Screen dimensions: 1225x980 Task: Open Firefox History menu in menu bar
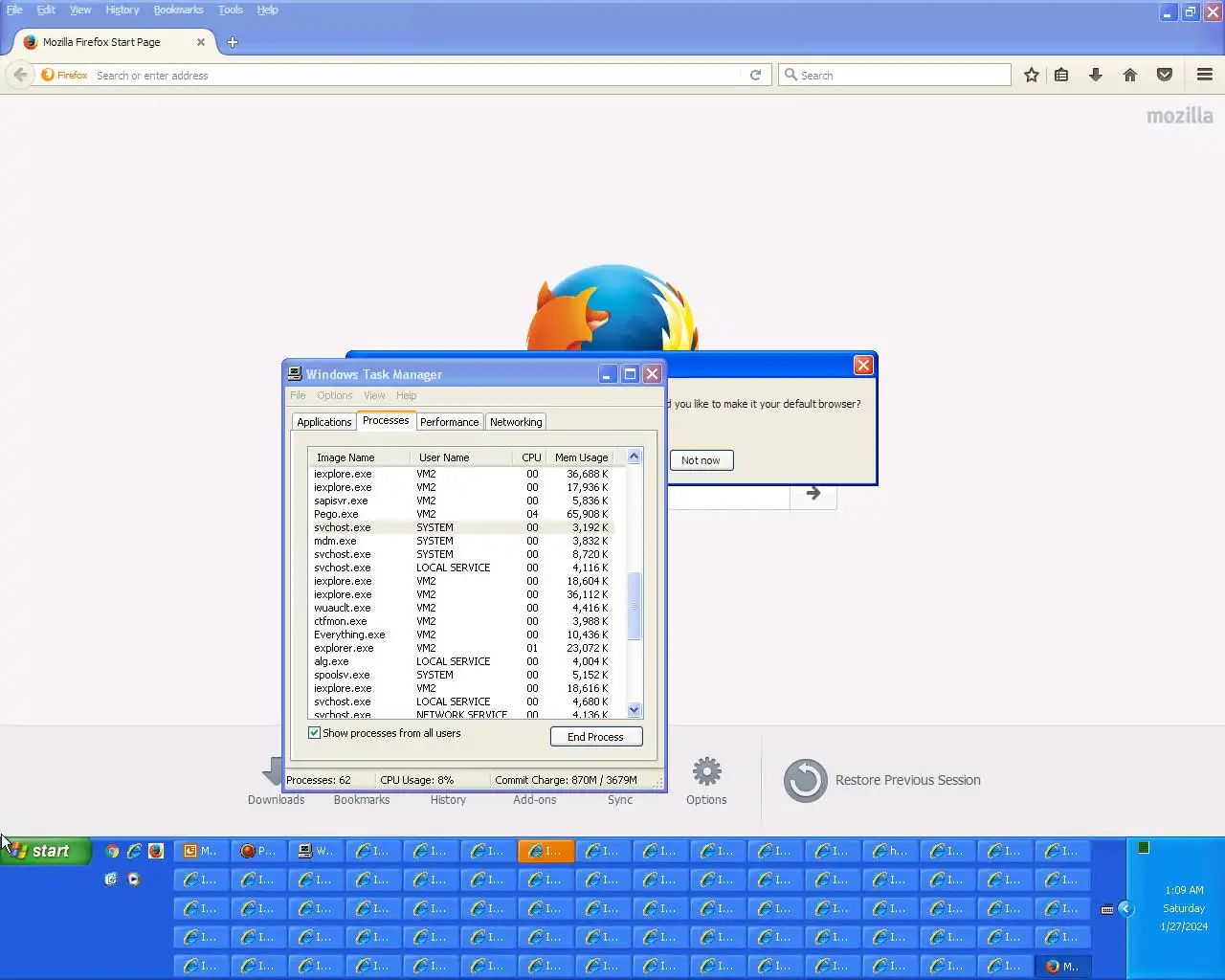[122, 10]
